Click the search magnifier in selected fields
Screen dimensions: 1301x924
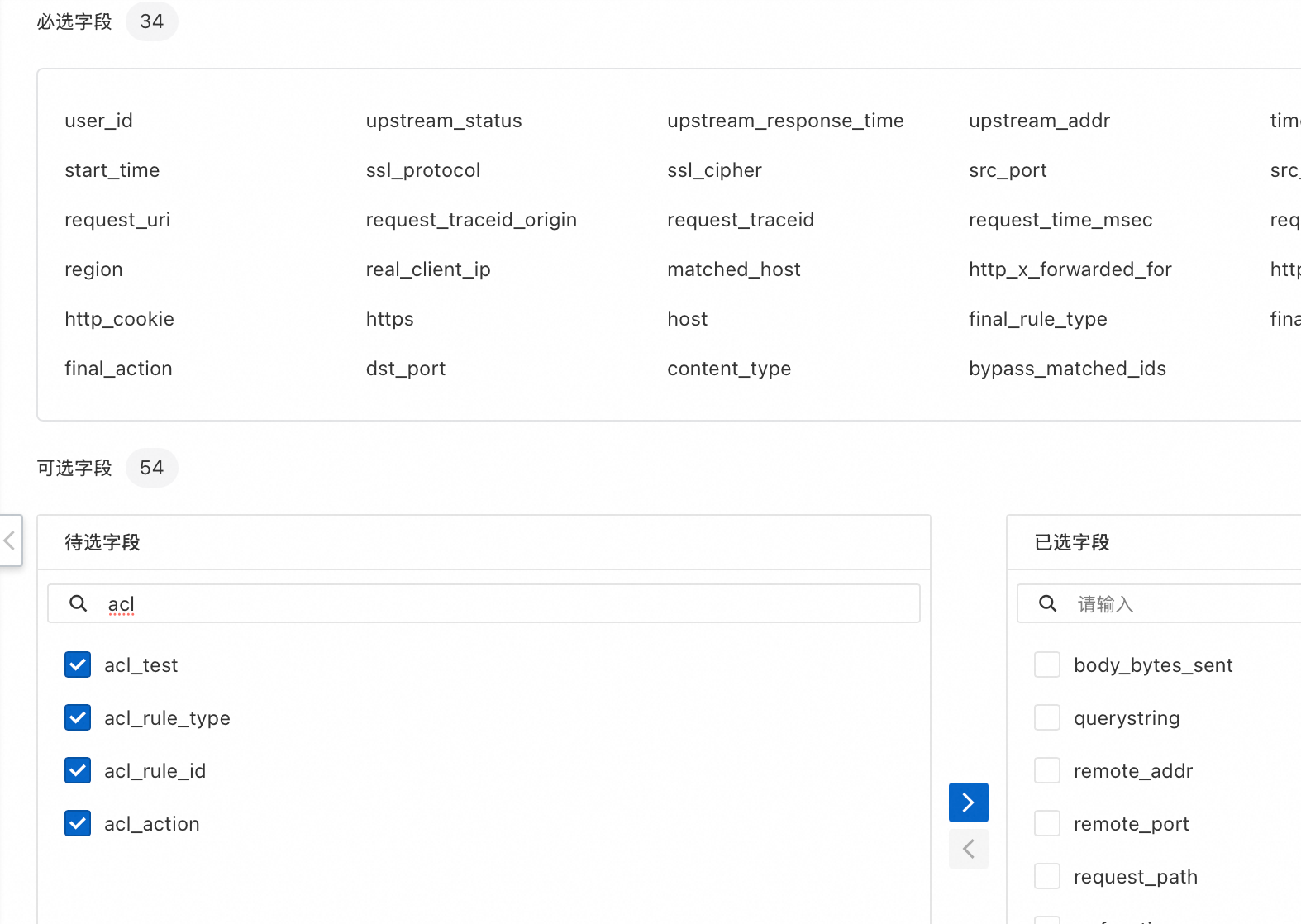click(1047, 603)
